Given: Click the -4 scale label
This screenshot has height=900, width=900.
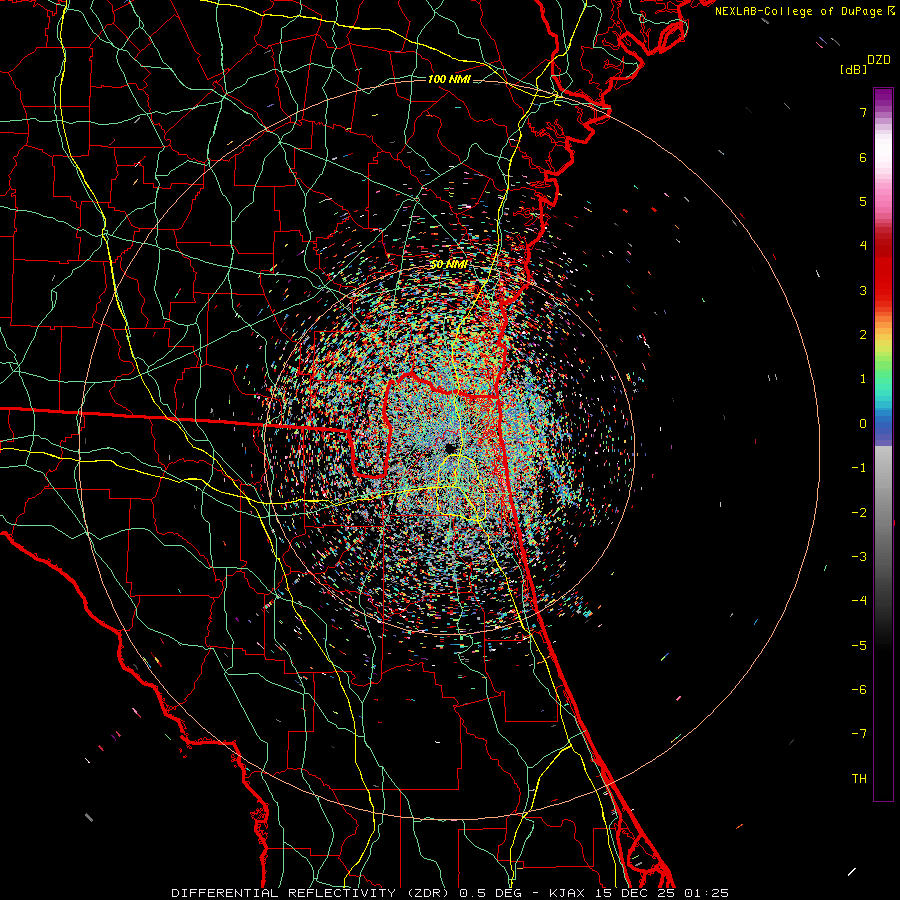Looking at the screenshot, I should (859, 601).
